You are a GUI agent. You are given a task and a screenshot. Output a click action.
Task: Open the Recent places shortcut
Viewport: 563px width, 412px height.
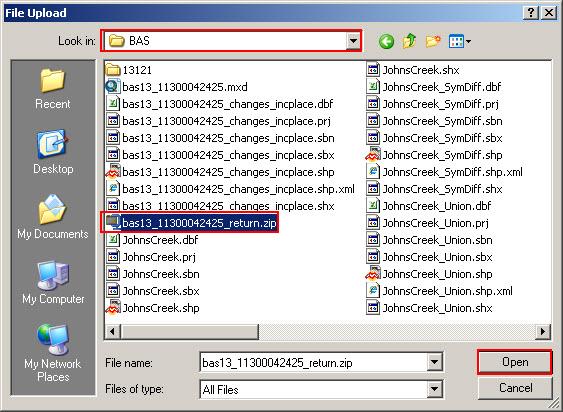pos(52,89)
